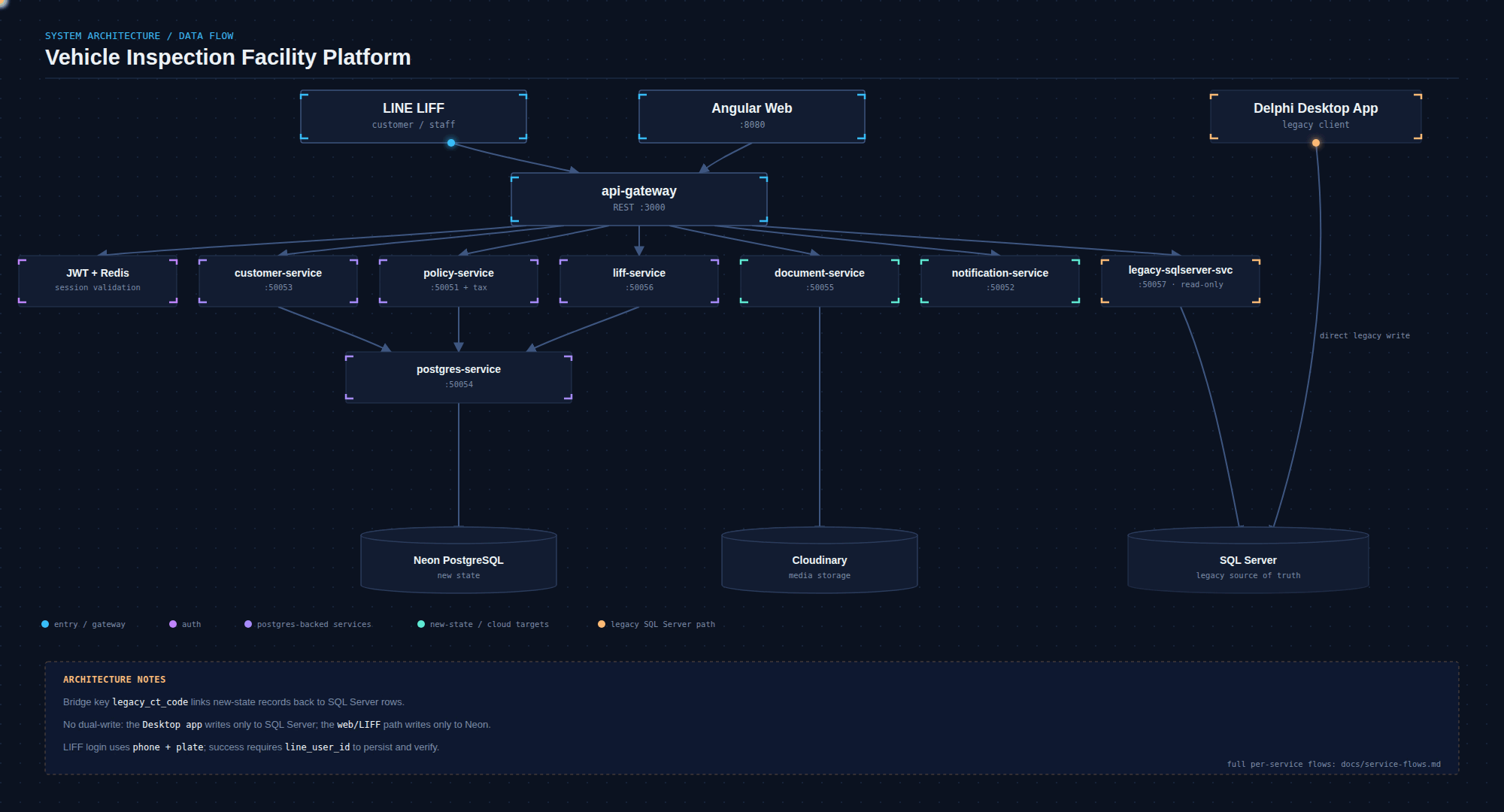Click the legacy_ct_code code term
The image size is (1504, 812).
click(150, 702)
